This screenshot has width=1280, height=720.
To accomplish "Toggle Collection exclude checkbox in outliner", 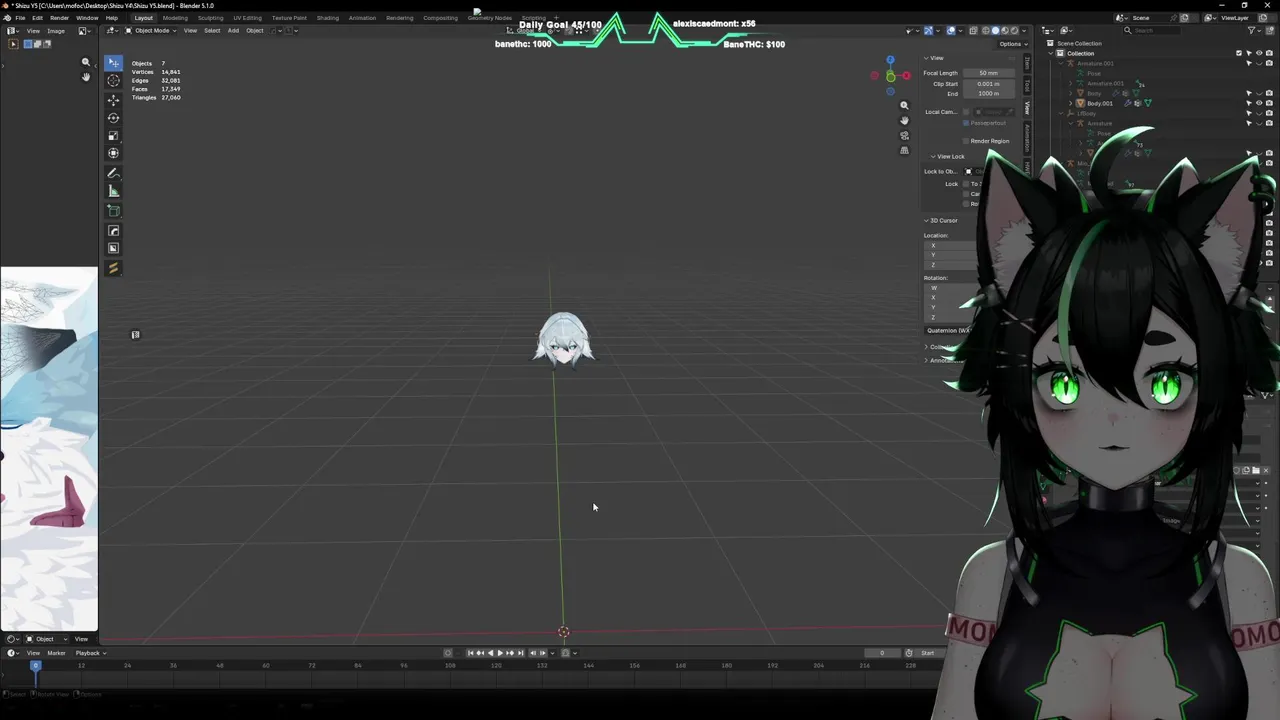I will [x=1239, y=53].
